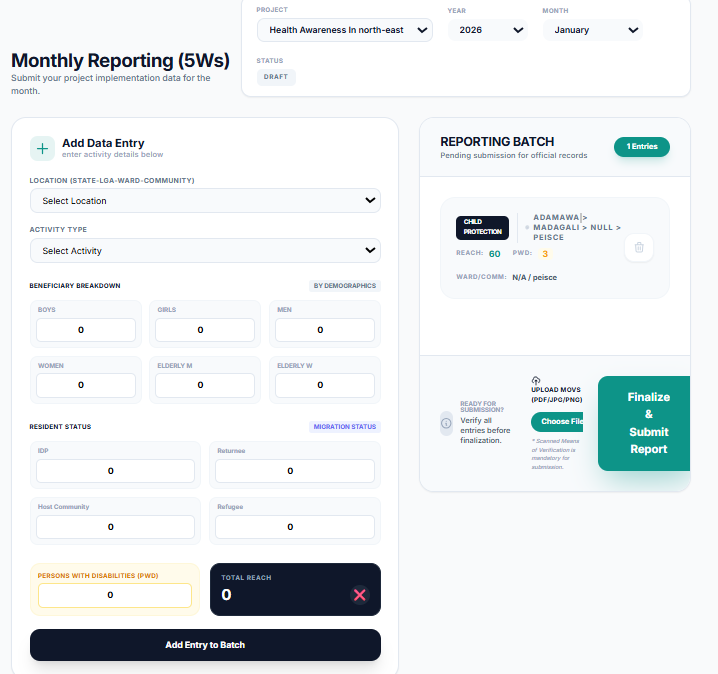Click the Returnee input field
Image resolution: width=718 pixels, height=674 pixels.
click(295, 471)
